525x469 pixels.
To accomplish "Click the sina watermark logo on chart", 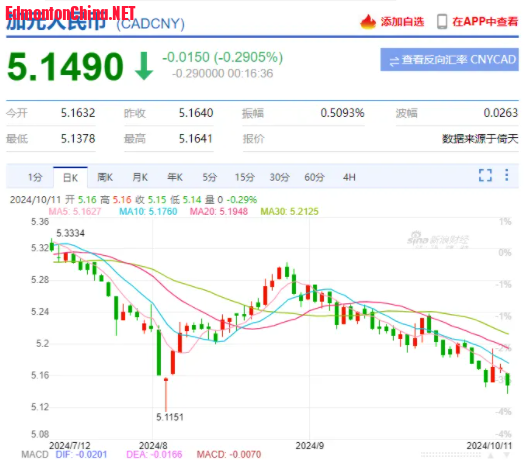I will click(438, 239).
